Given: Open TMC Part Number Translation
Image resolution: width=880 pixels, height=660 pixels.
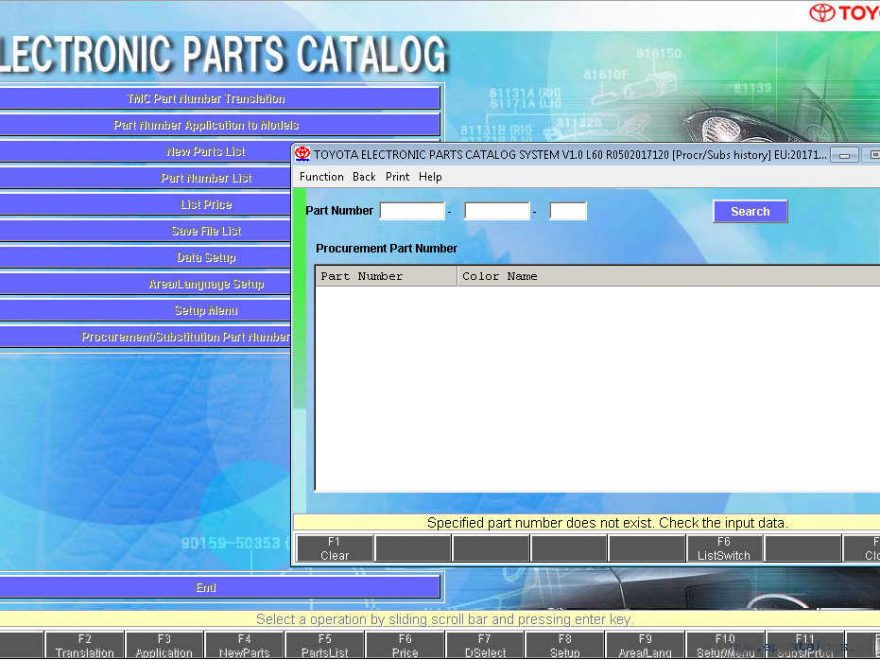Looking at the screenshot, I should click(220, 99).
